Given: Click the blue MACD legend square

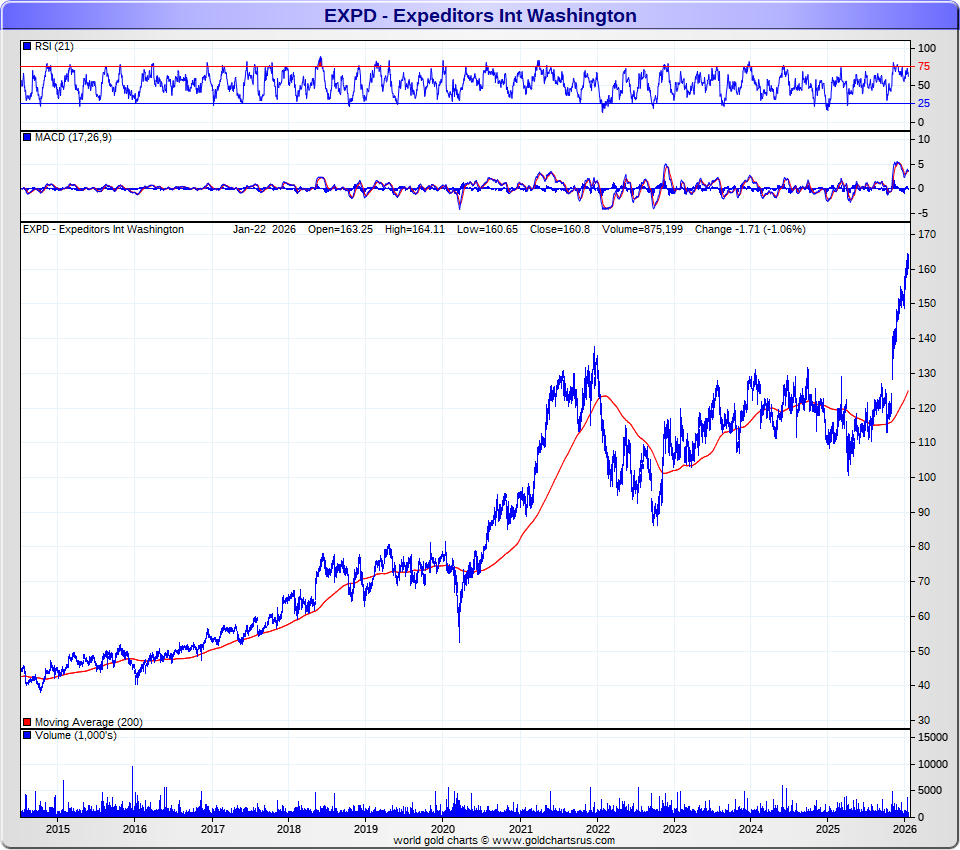Looking at the screenshot, I should point(27,137).
